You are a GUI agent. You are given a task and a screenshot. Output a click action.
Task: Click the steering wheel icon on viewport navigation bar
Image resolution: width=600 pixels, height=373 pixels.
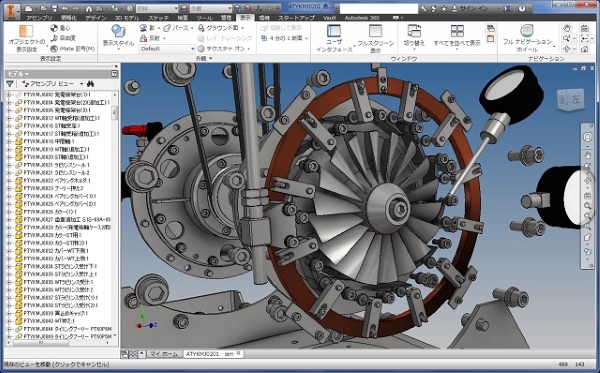[x=588, y=137]
